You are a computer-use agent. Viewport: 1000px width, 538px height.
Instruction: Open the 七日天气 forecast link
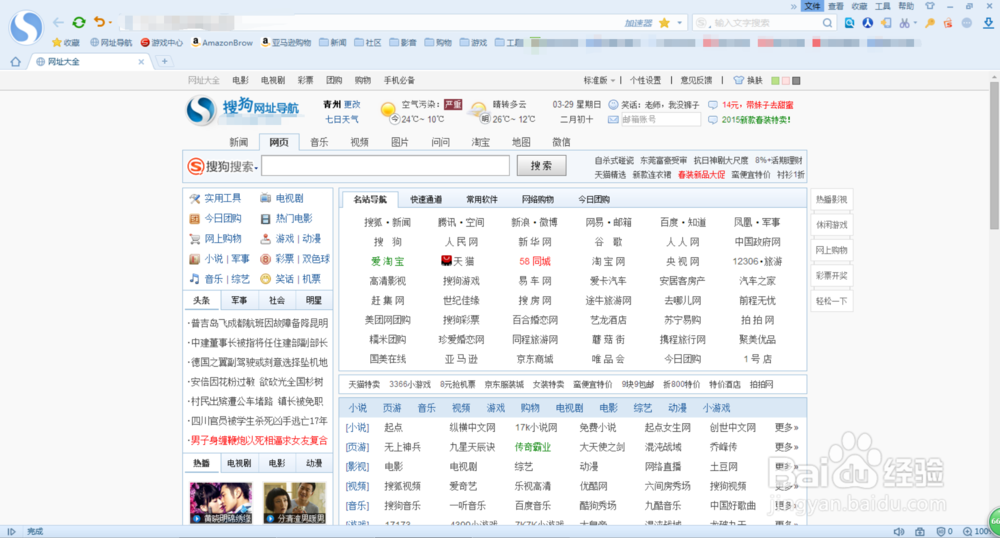coord(342,119)
